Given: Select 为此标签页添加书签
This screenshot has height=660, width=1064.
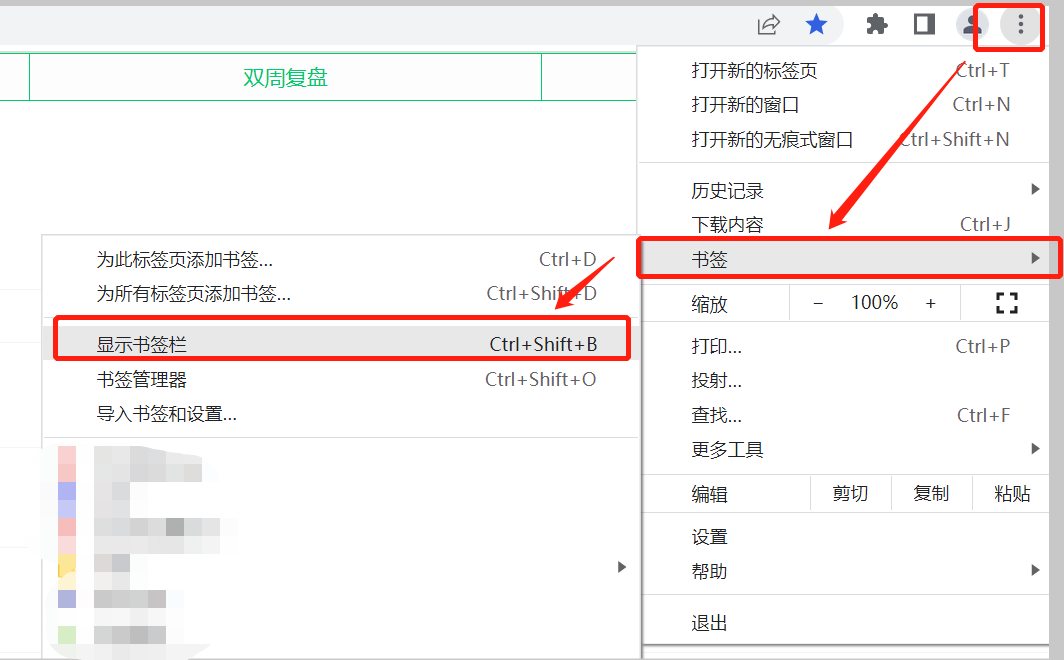Looking at the screenshot, I should (x=184, y=260).
